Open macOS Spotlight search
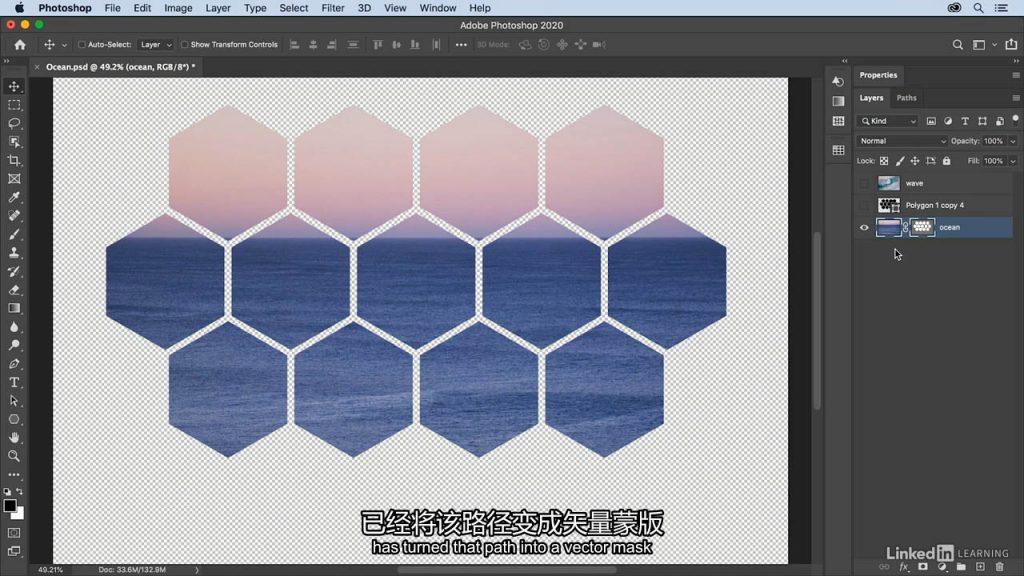The height and width of the screenshot is (576, 1024). pyautogui.click(x=978, y=8)
